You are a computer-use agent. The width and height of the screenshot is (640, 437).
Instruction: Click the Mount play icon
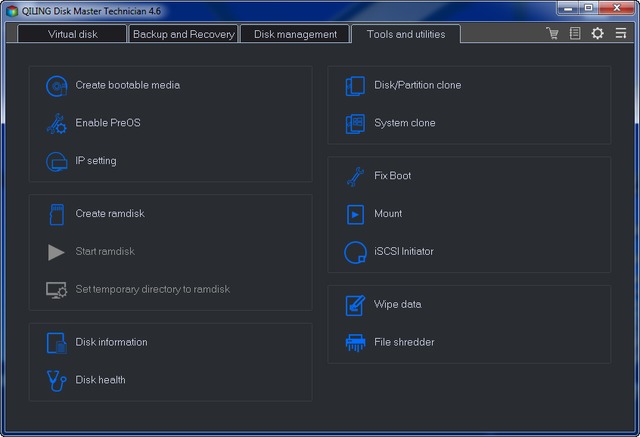tap(355, 214)
